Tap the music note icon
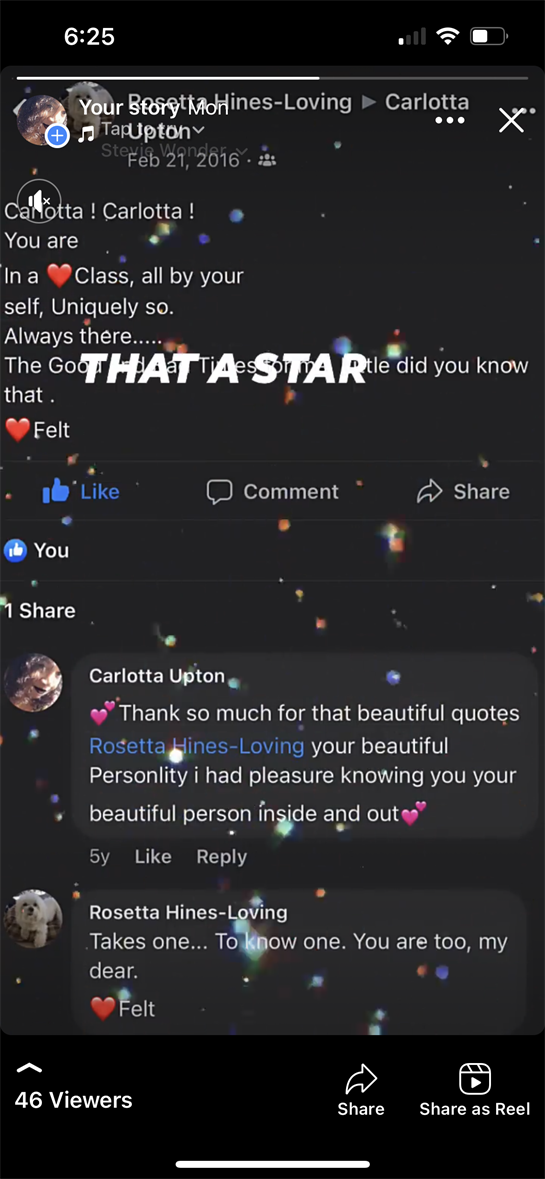 point(87,134)
